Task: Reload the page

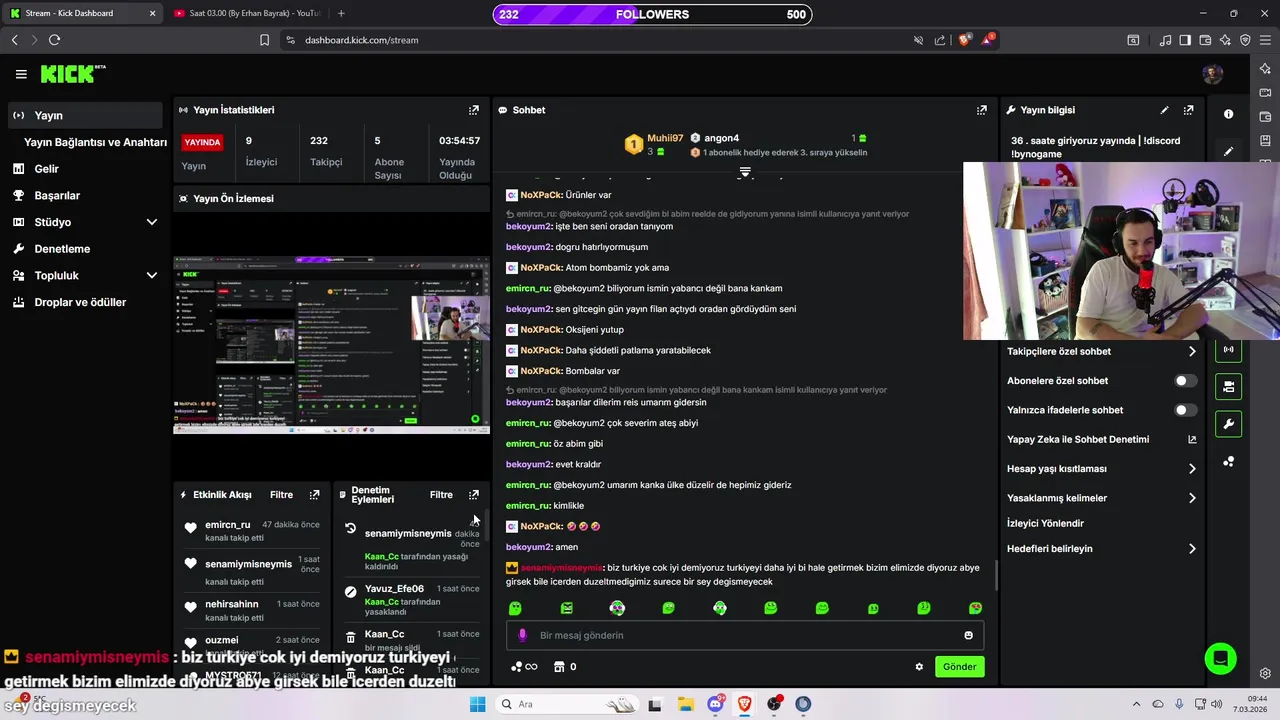Action: pos(54,40)
